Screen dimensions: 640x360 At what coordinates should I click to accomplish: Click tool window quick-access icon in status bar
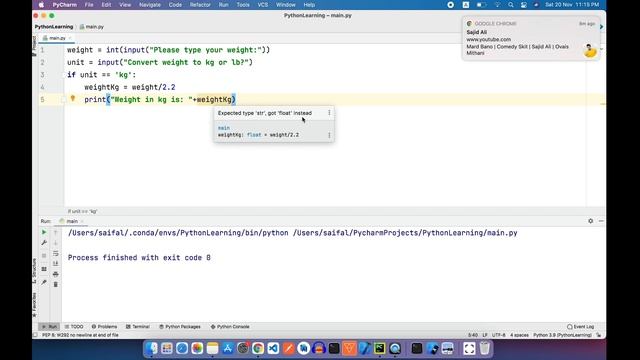pos(35,335)
